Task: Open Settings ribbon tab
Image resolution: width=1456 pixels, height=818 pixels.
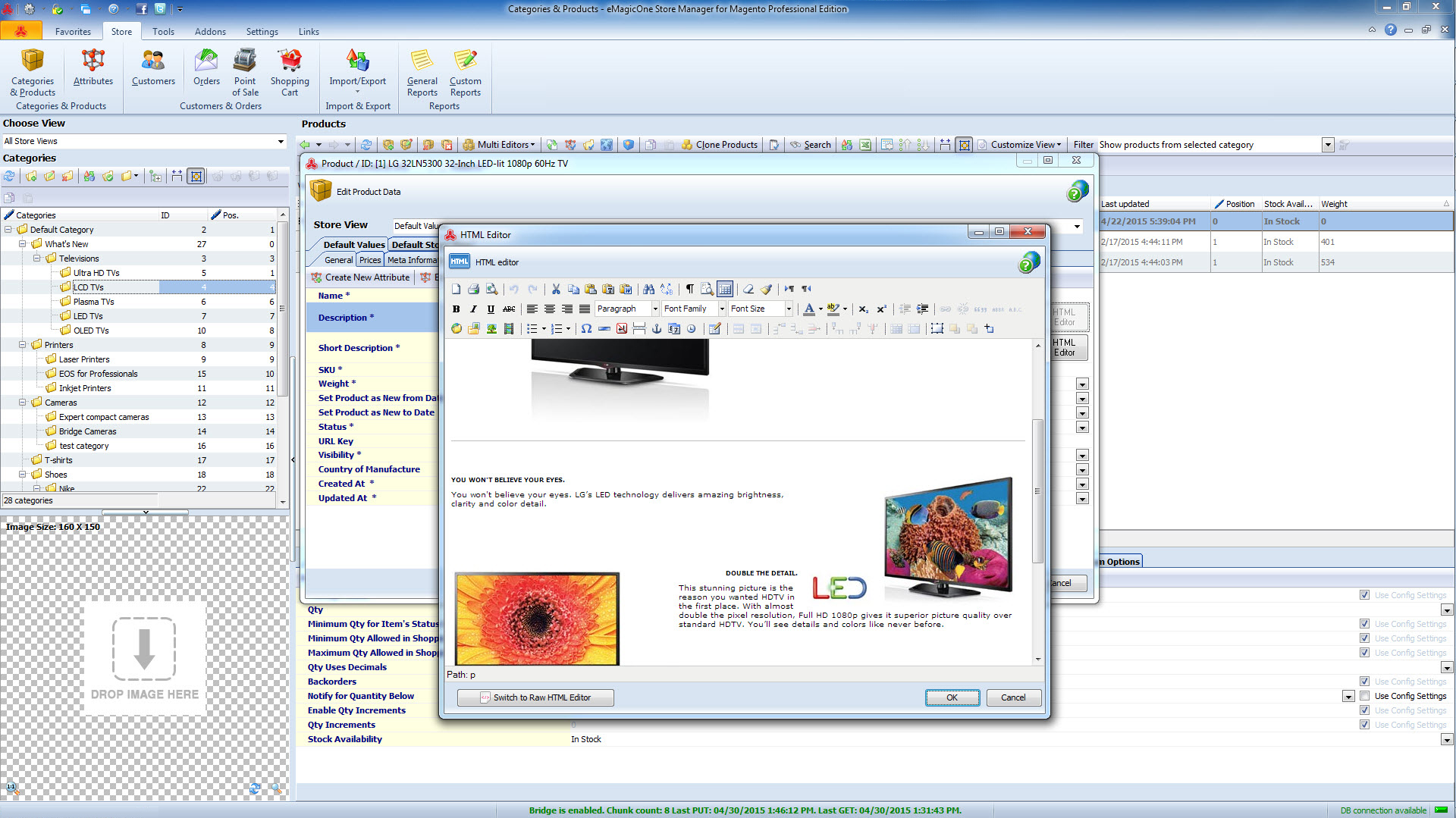Action: [x=262, y=32]
